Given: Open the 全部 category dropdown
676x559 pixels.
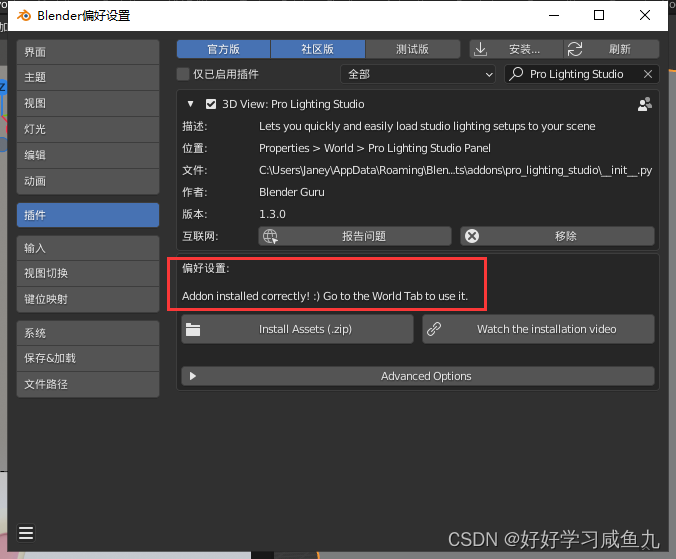Looking at the screenshot, I should coord(417,74).
